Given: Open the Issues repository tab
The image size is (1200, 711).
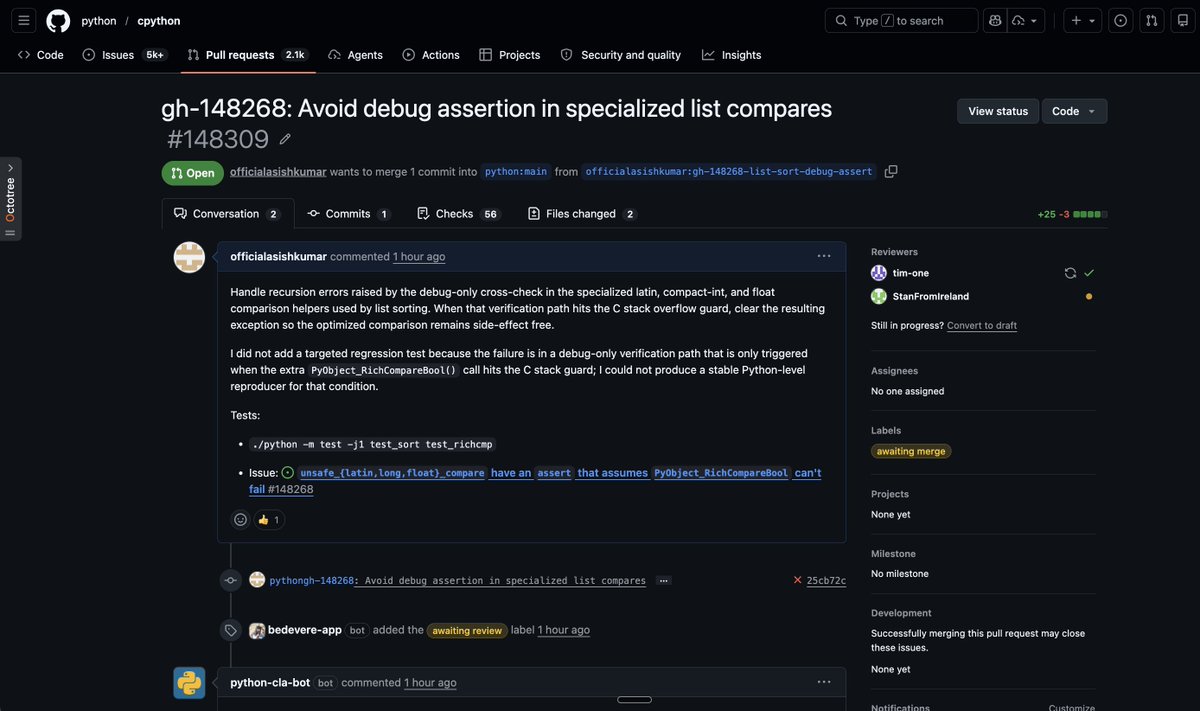Looking at the screenshot, I should [123, 55].
